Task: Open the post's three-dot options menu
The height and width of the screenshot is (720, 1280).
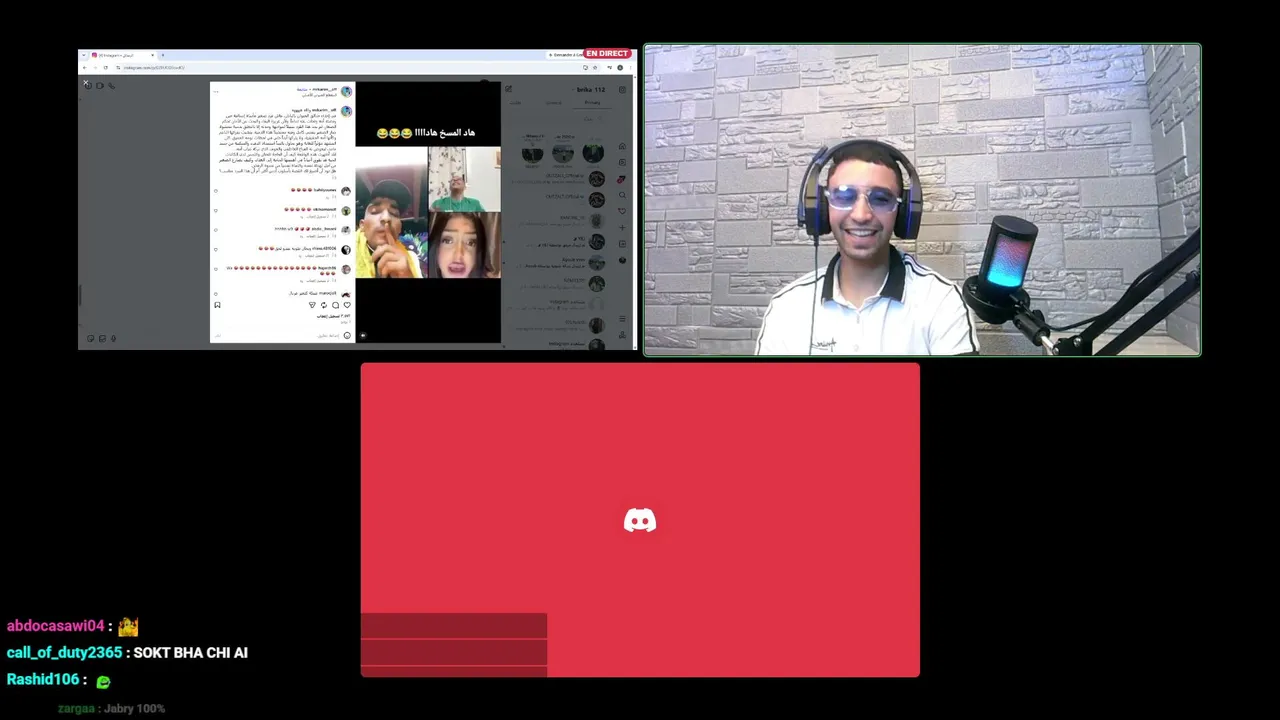Action: [x=216, y=91]
